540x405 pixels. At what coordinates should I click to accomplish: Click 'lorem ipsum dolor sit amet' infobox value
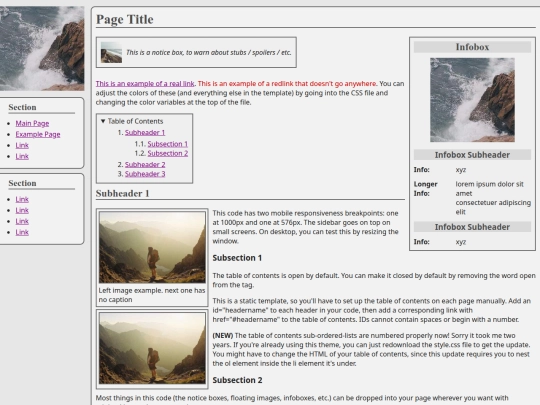(x=489, y=189)
